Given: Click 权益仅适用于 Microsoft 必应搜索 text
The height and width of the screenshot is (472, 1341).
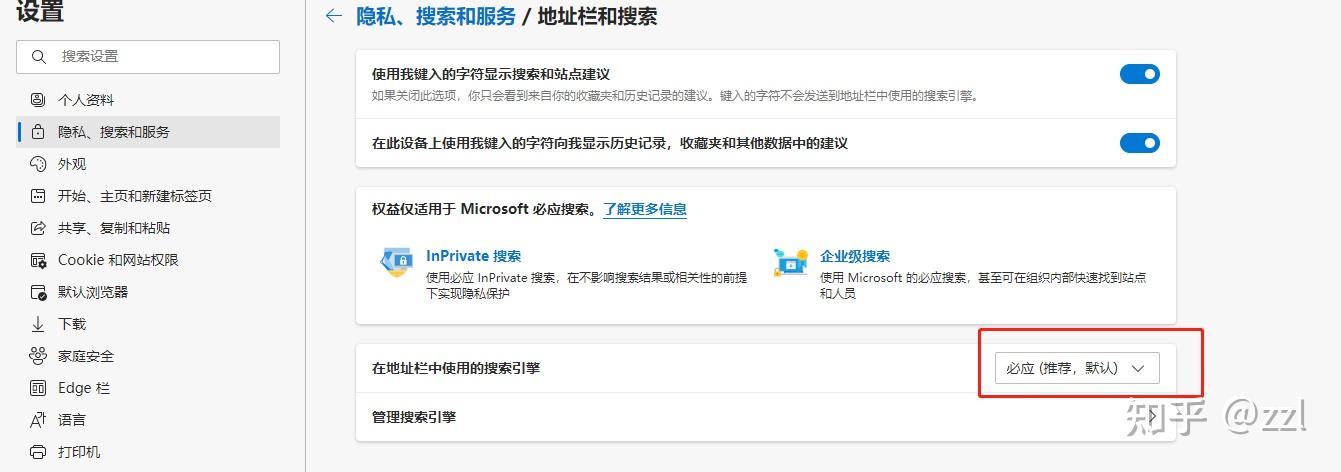Looking at the screenshot, I should pos(484,209).
